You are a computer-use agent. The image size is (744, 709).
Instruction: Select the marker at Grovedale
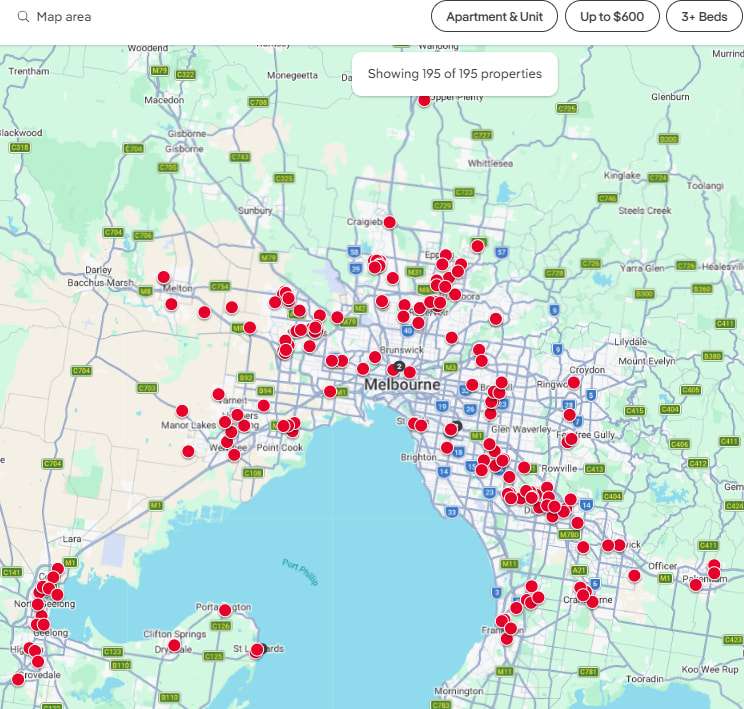pos(18,680)
